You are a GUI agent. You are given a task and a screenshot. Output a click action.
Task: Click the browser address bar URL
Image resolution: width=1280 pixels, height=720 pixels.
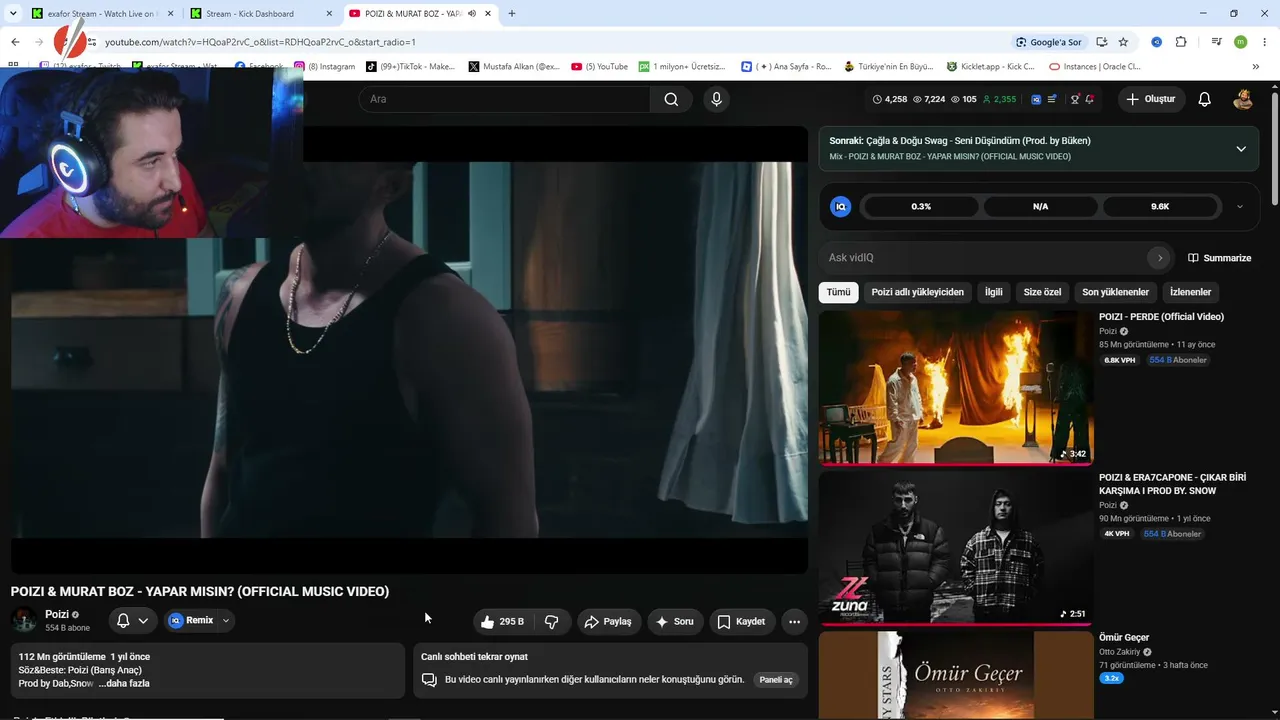(260, 42)
